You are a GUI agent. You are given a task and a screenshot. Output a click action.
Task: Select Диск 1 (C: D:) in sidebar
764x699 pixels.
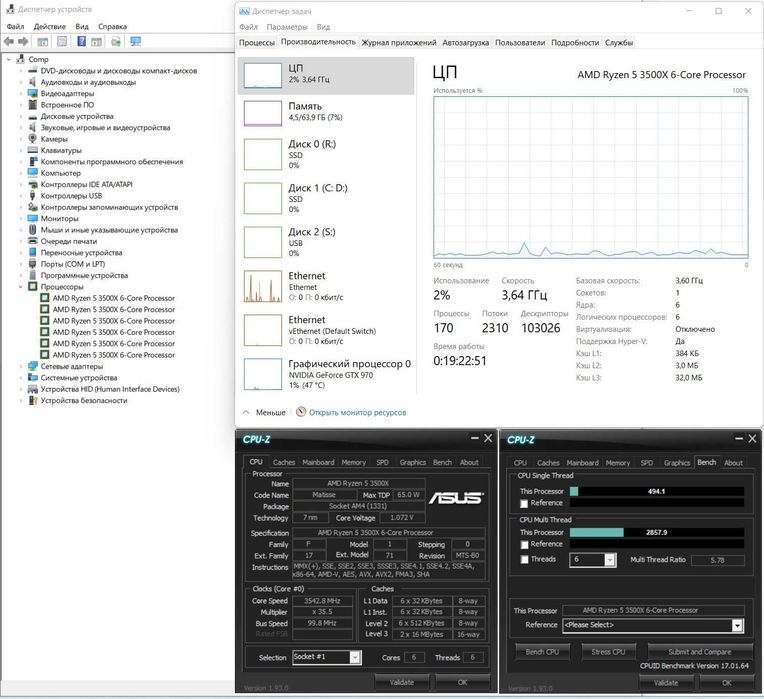[x=325, y=198]
